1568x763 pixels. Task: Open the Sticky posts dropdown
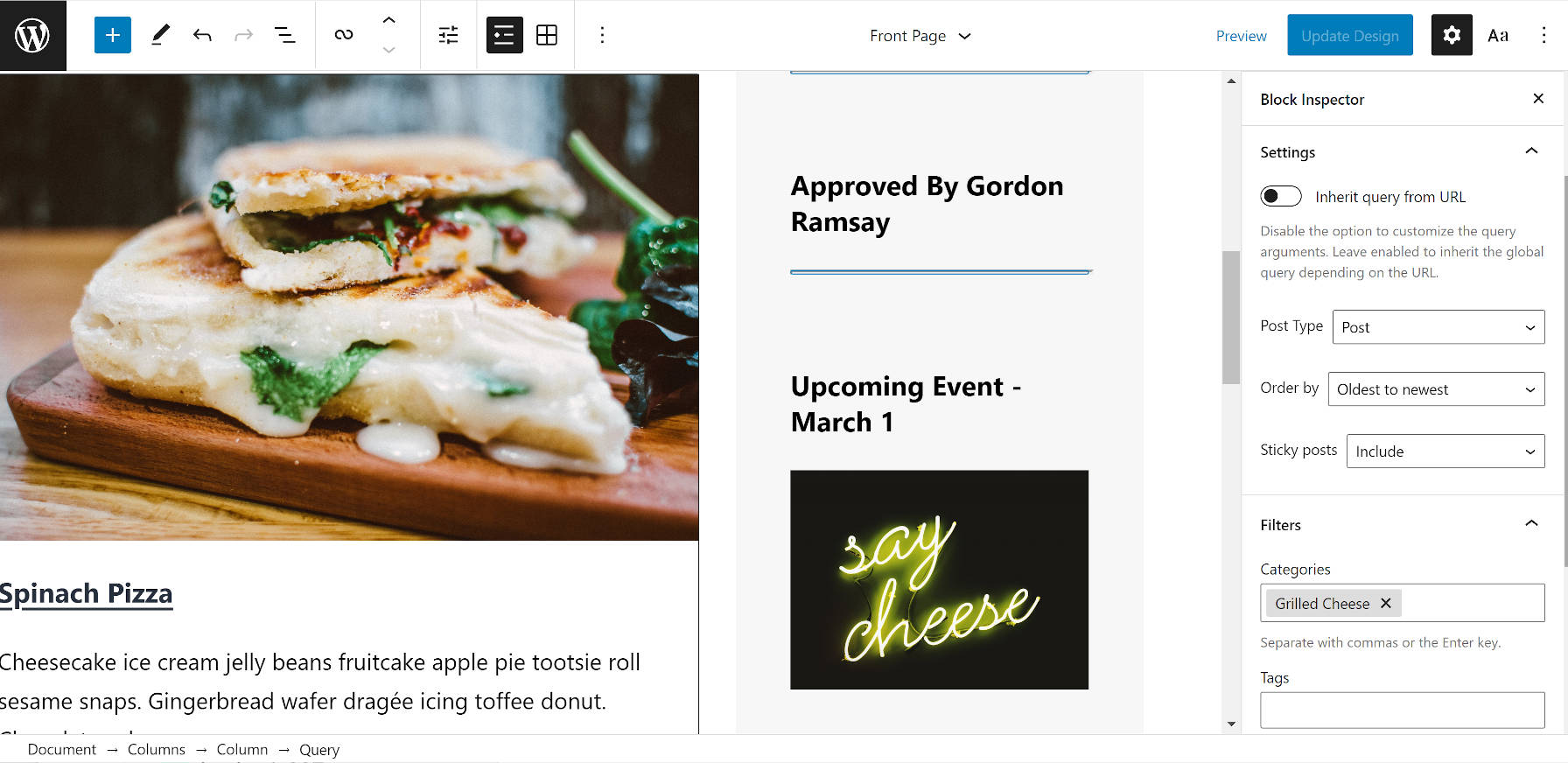click(x=1445, y=451)
